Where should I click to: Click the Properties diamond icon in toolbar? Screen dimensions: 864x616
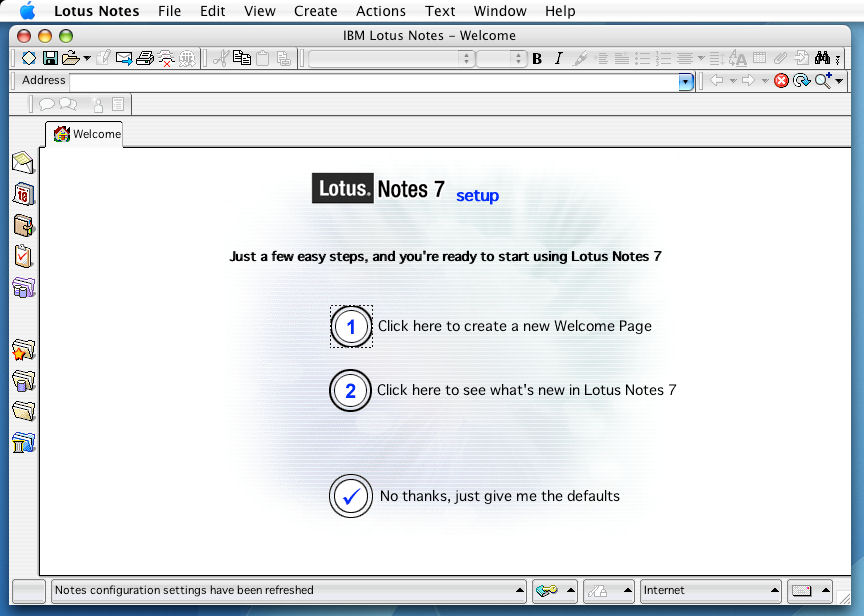click(29, 58)
